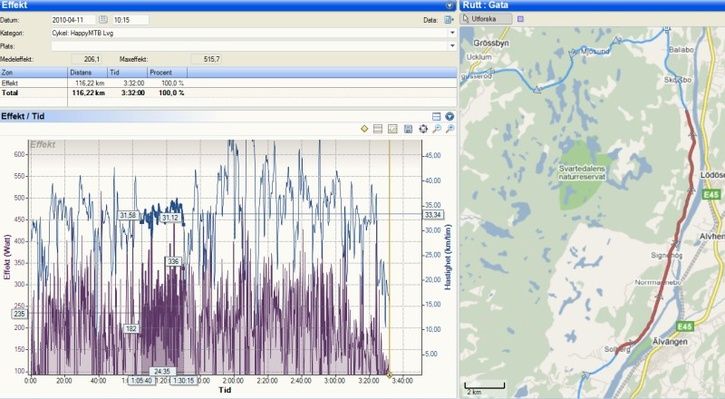Image resolution: width=725 pixels, height=399 pixels.
Task: Click the 24:35 selection duration label
Action: (162, 371)
